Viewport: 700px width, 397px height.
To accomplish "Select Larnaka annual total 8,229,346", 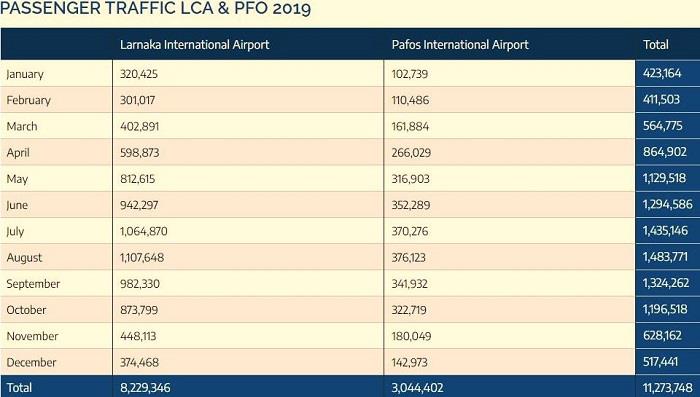I will 145,388.
